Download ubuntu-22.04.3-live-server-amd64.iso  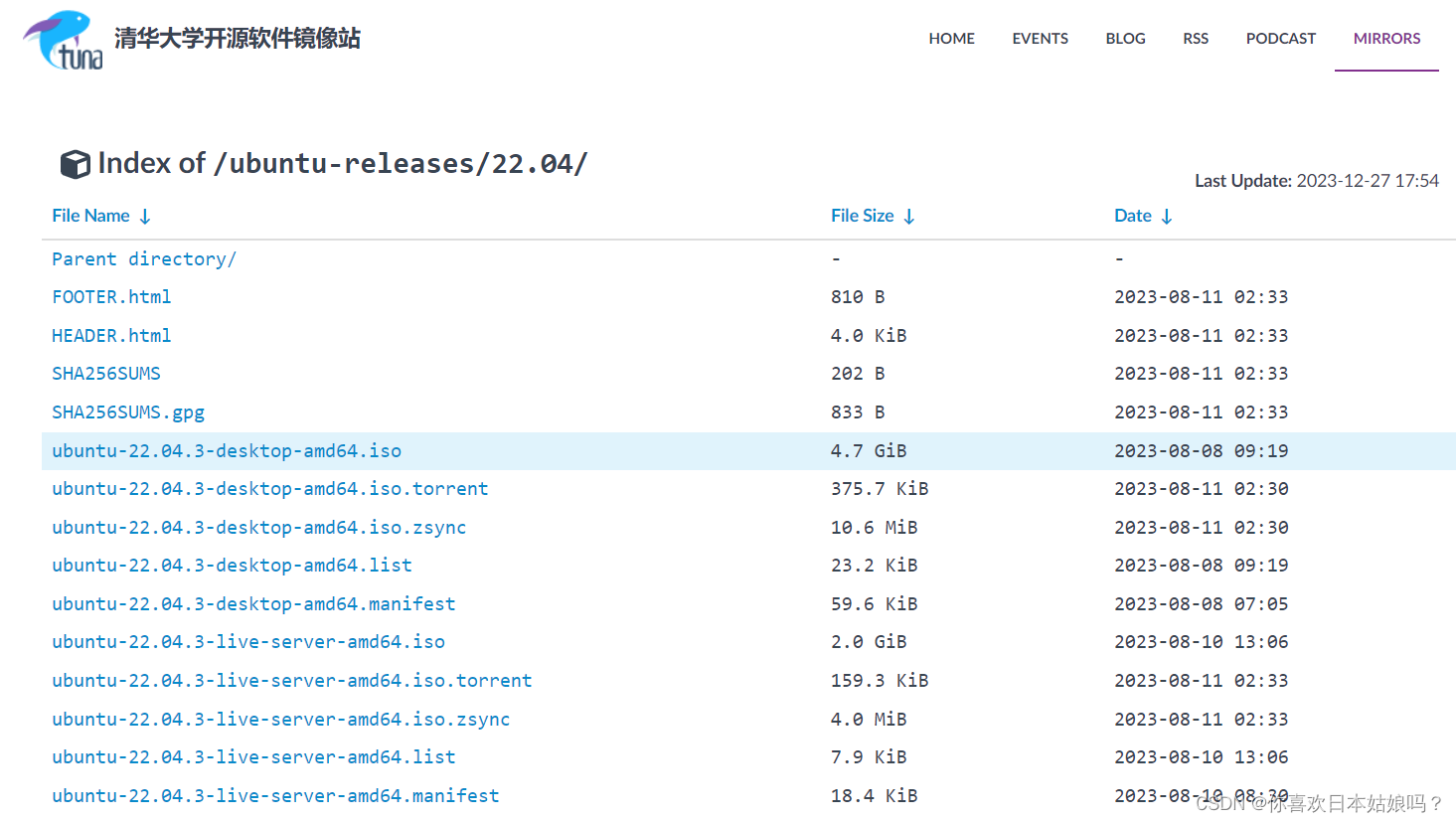(x=248, y=642)
